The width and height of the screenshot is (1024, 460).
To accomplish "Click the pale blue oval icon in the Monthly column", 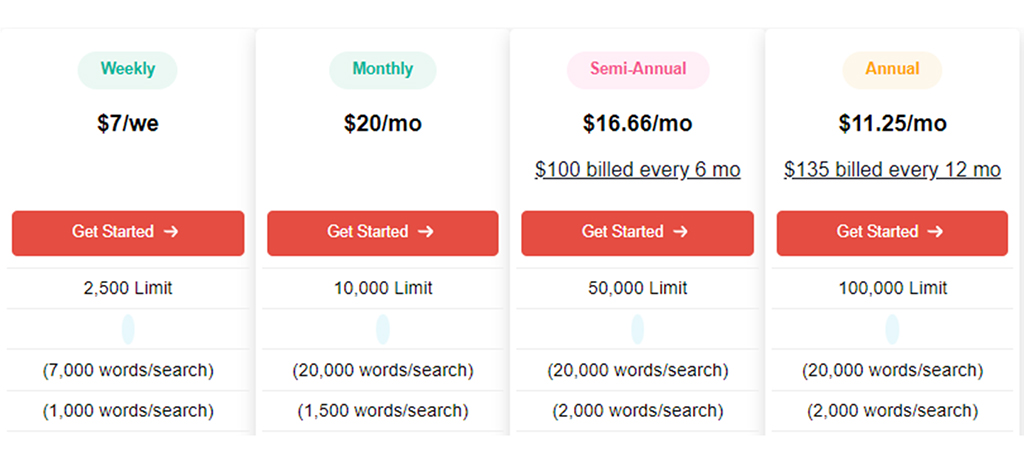I will (383, 329).
